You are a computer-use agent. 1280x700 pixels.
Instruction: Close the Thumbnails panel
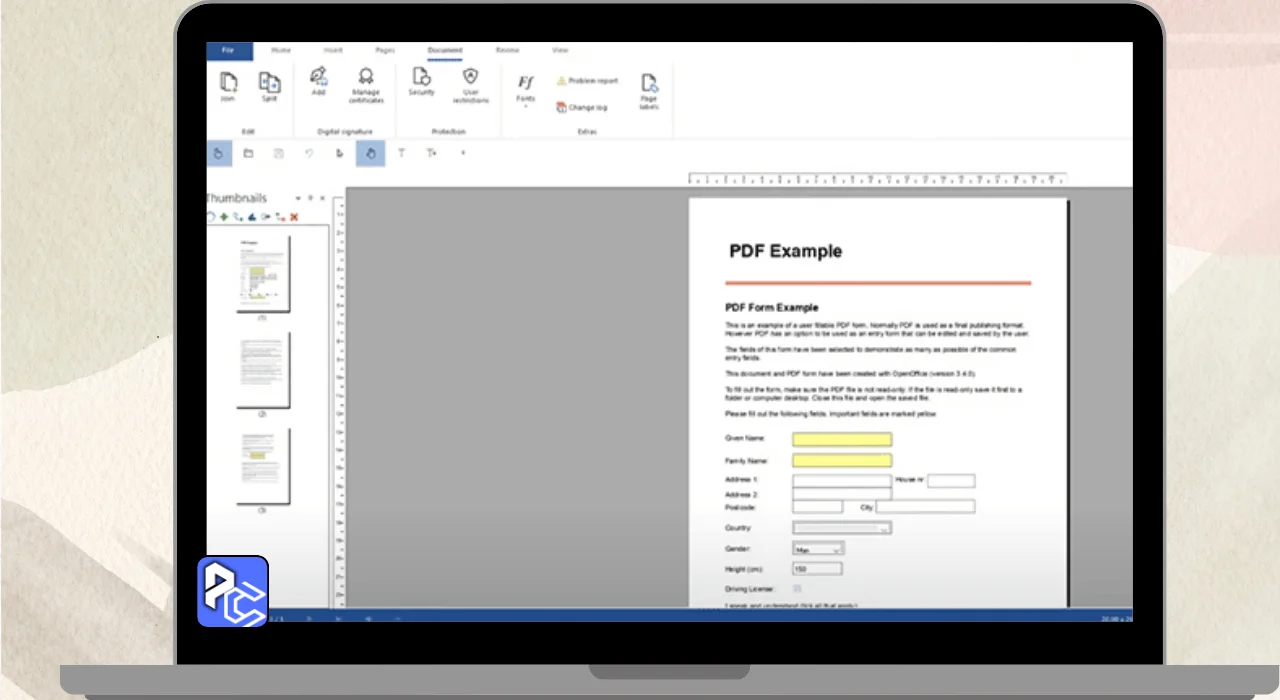pos(322,198)
